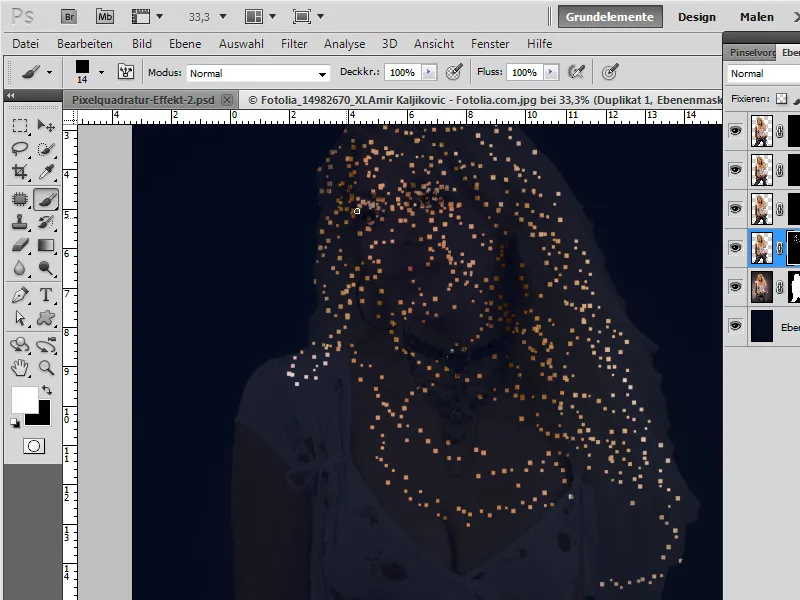The image size is (800, 600).
Task: Select the Dodge tool
Action: (46, 268)
